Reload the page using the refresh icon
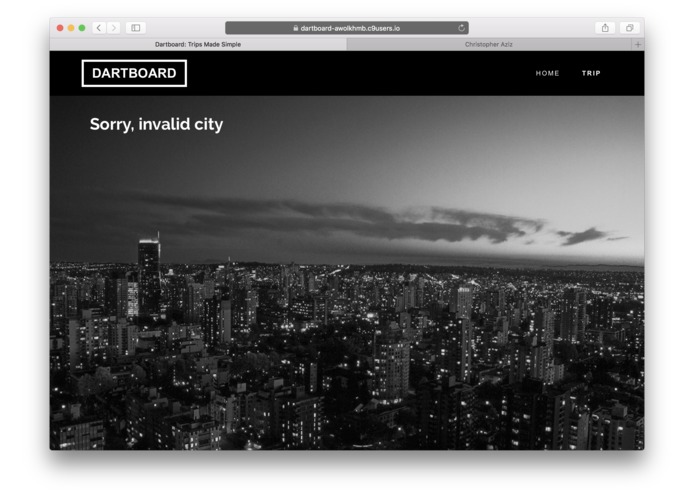 pos(461,28)
